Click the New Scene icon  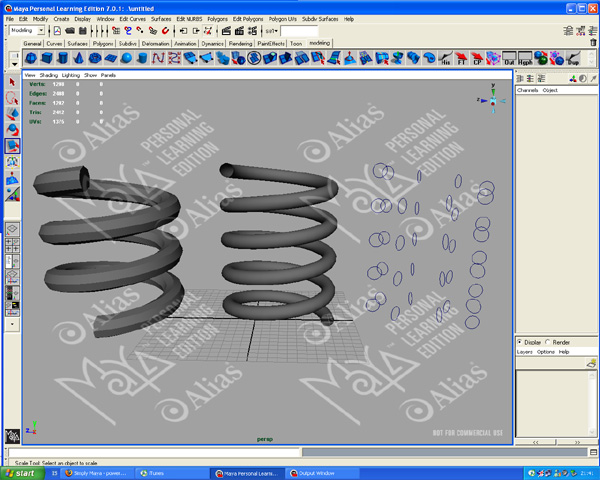[x=57, y=31]
